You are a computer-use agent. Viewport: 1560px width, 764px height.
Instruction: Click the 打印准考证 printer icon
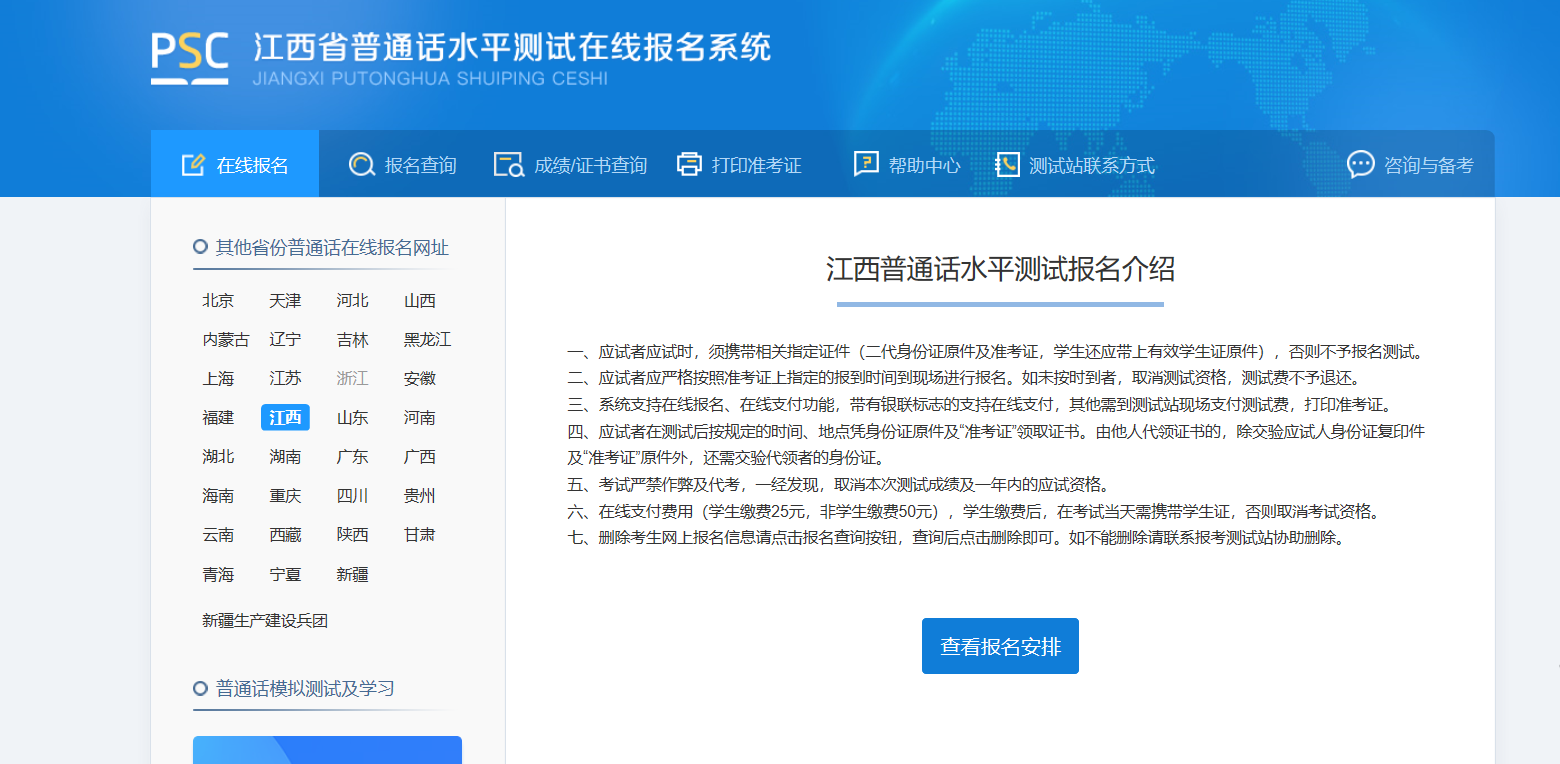690,165
